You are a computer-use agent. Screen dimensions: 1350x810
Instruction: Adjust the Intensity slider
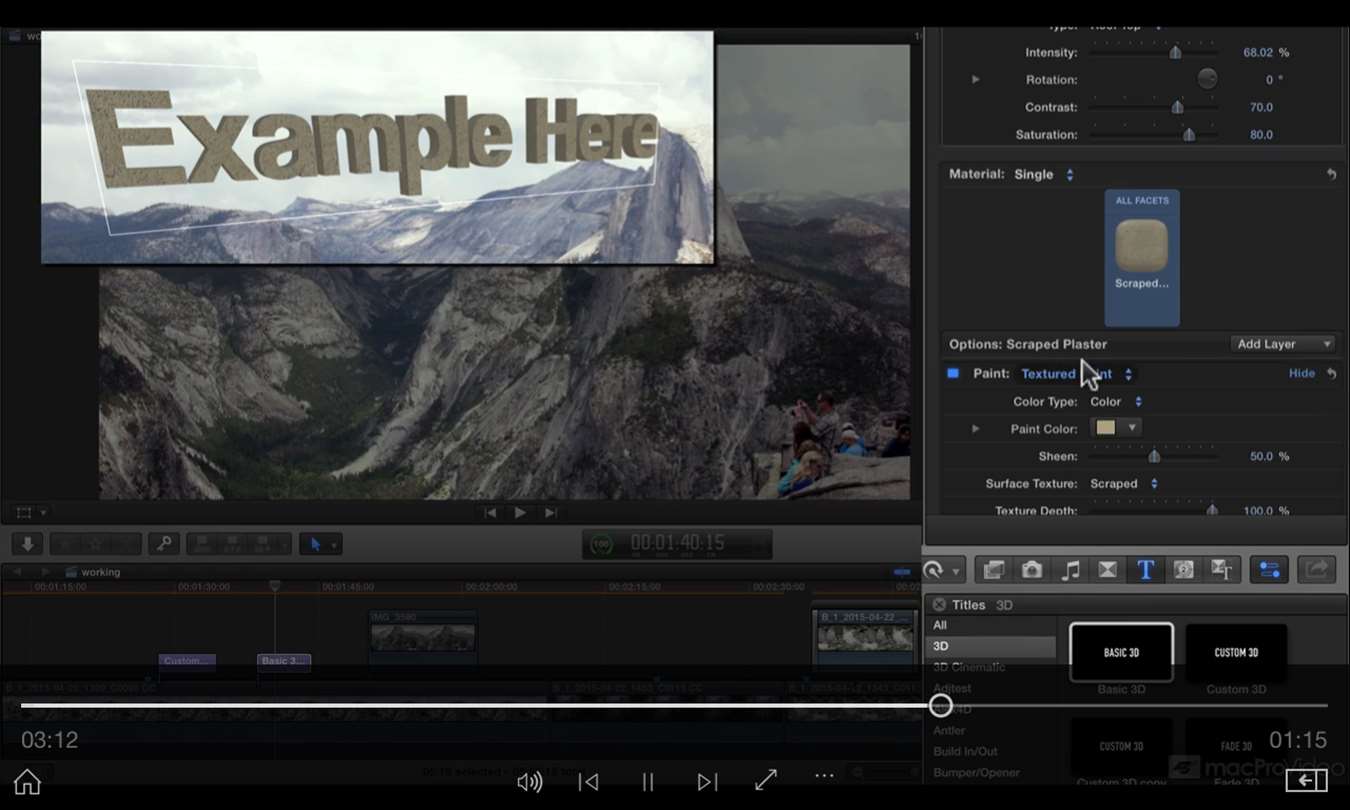tap(1176, 53)
